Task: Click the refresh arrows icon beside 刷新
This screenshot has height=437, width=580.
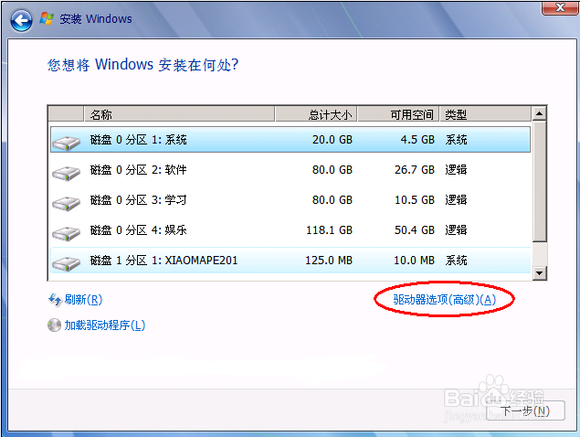Action: [x=55, y=300]
